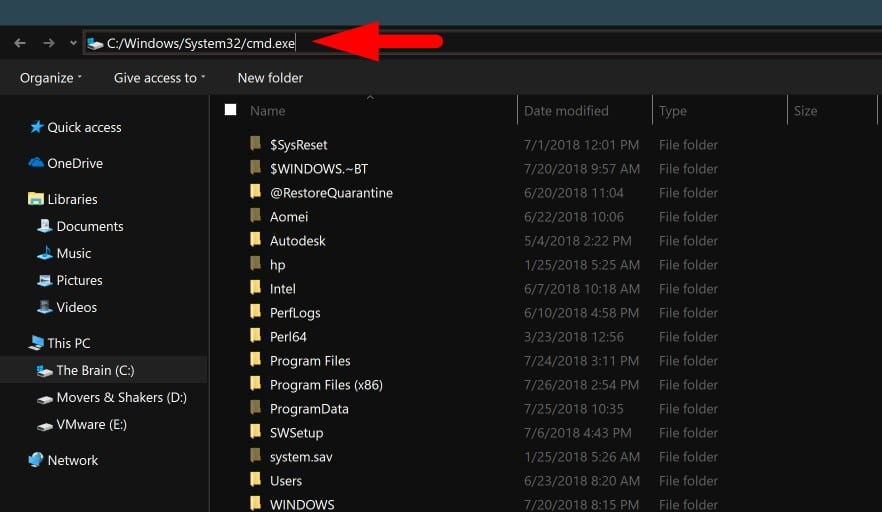Select the Users folder
This screenshot has height=512, width=882.
tap(286, 481)
